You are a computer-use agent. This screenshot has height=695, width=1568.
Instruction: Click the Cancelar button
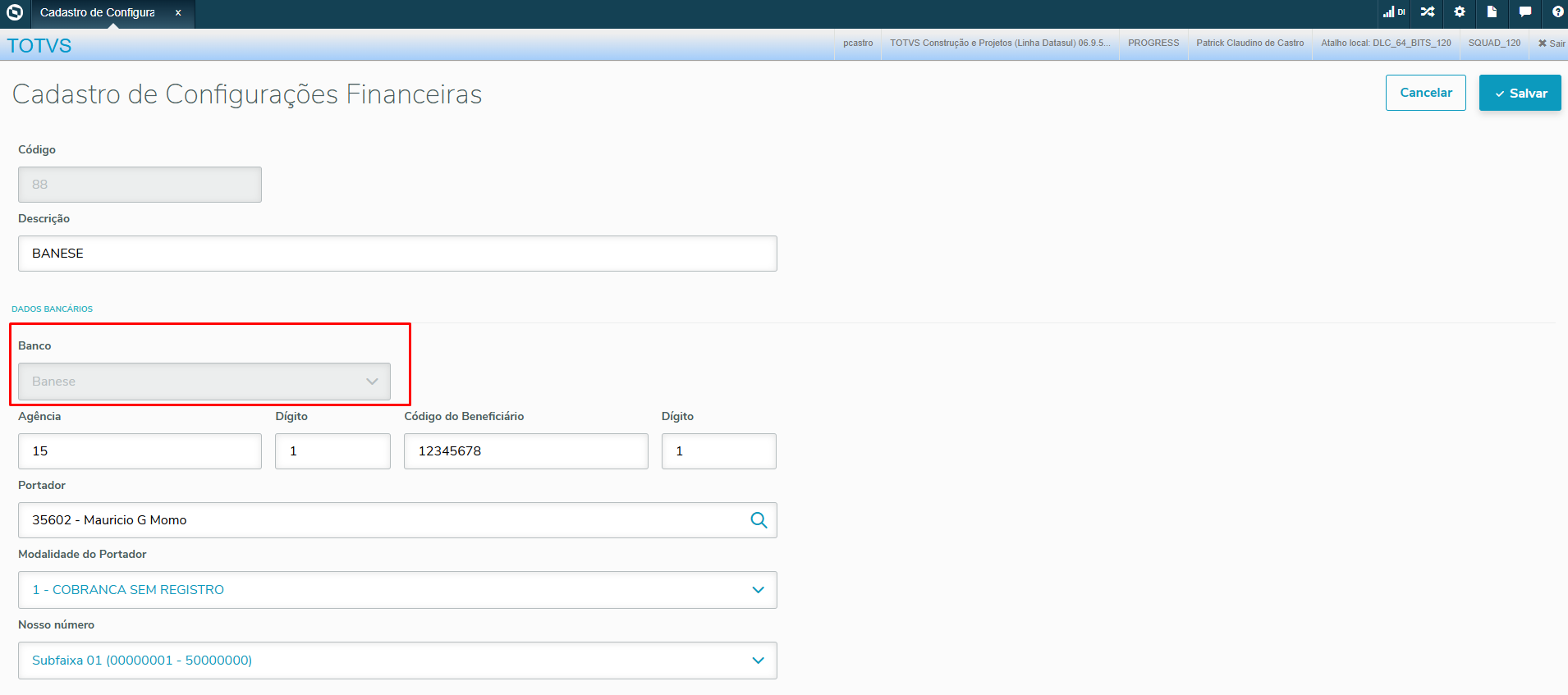(1426, 93)
